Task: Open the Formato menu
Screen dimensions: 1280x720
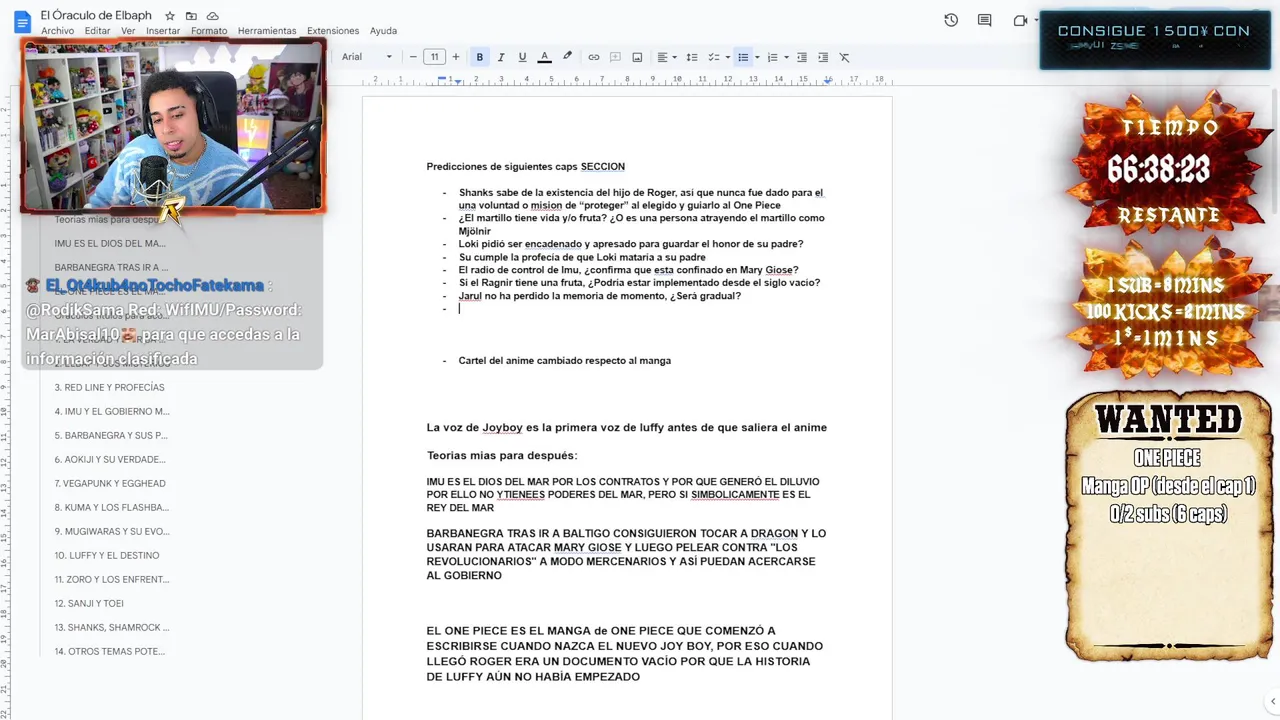Action: [209, 31]
